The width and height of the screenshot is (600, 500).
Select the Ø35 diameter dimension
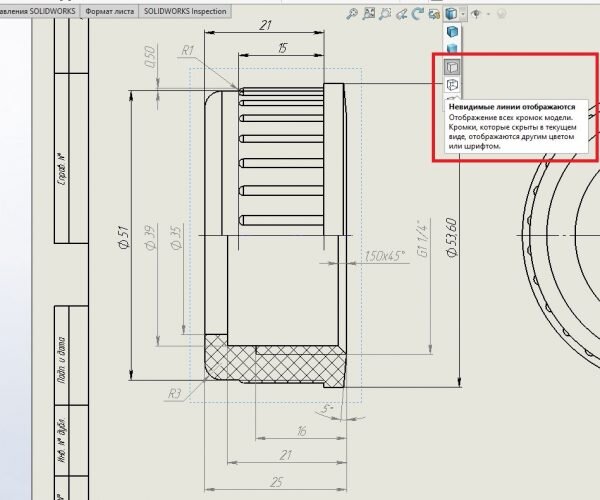[176, 237]
